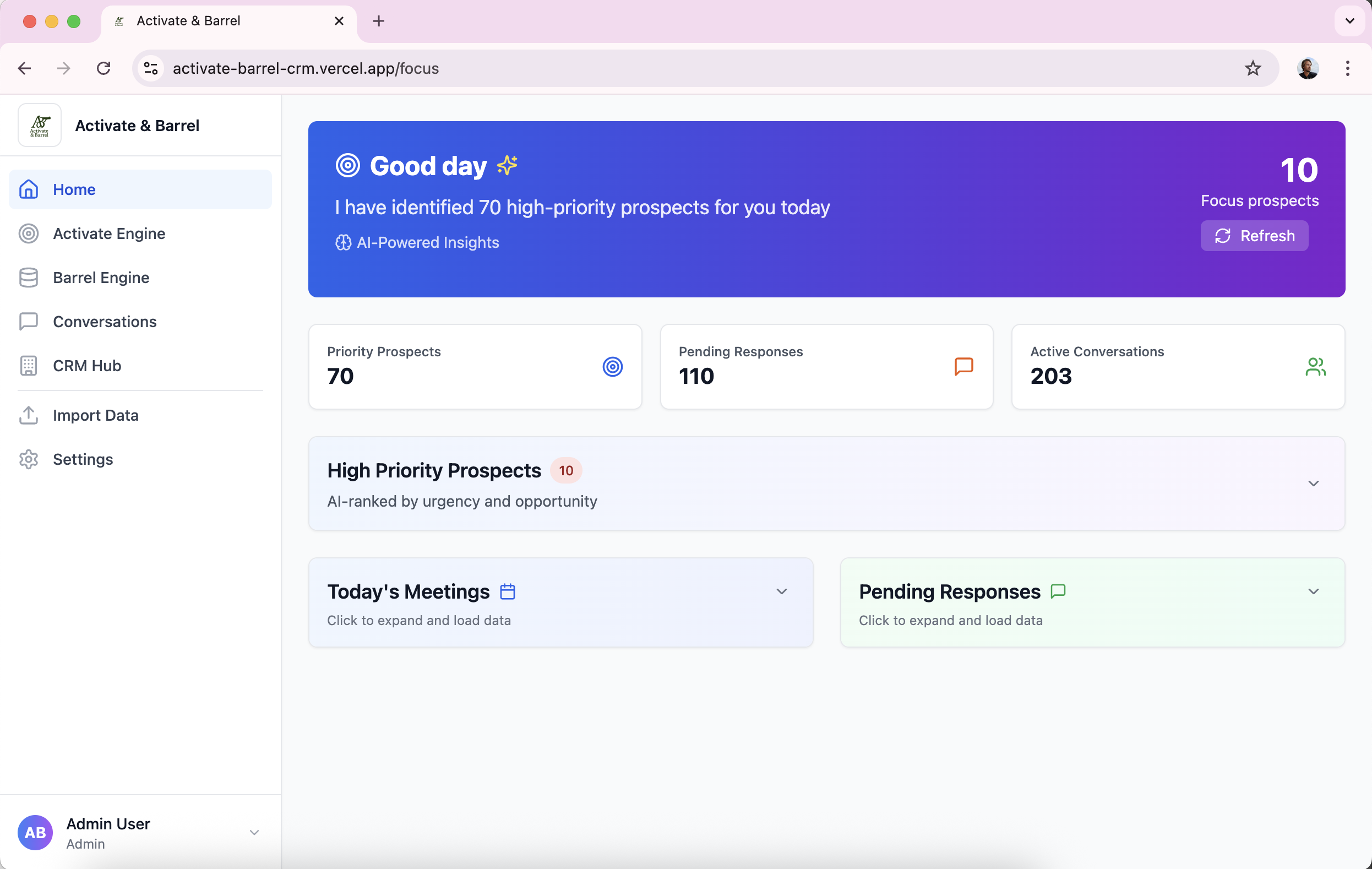Expand the High Priority Prospects section
1372x869 pixels.
(1313, 483)
